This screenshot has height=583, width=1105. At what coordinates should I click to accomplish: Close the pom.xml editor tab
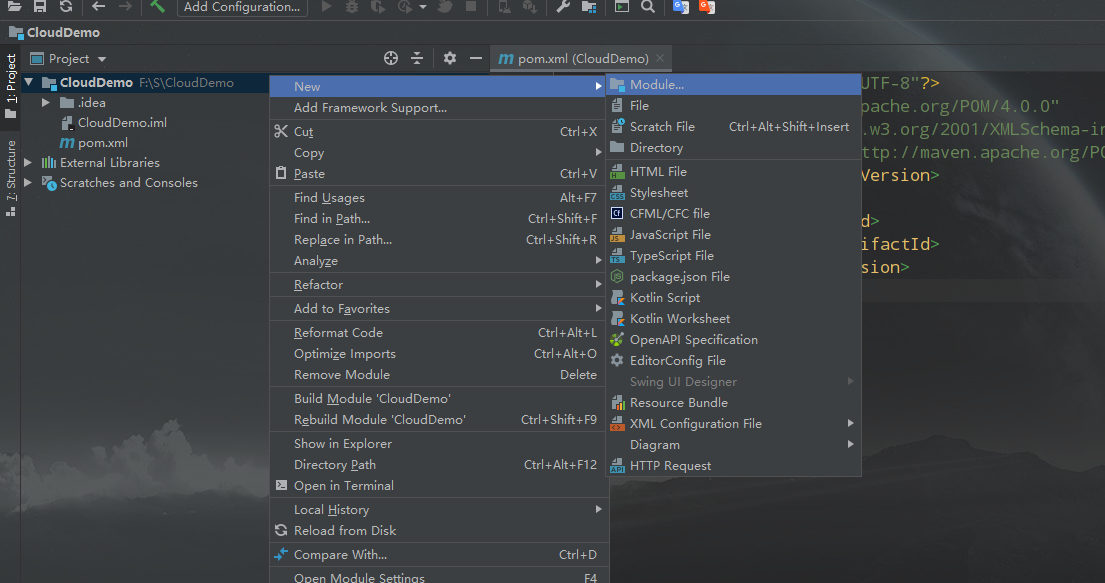(660, 58)
